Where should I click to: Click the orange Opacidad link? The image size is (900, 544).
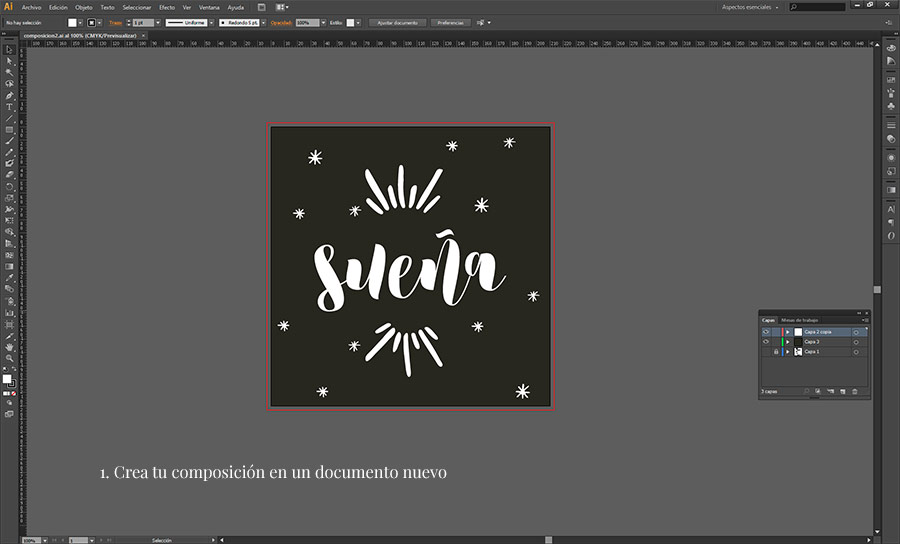281,23
